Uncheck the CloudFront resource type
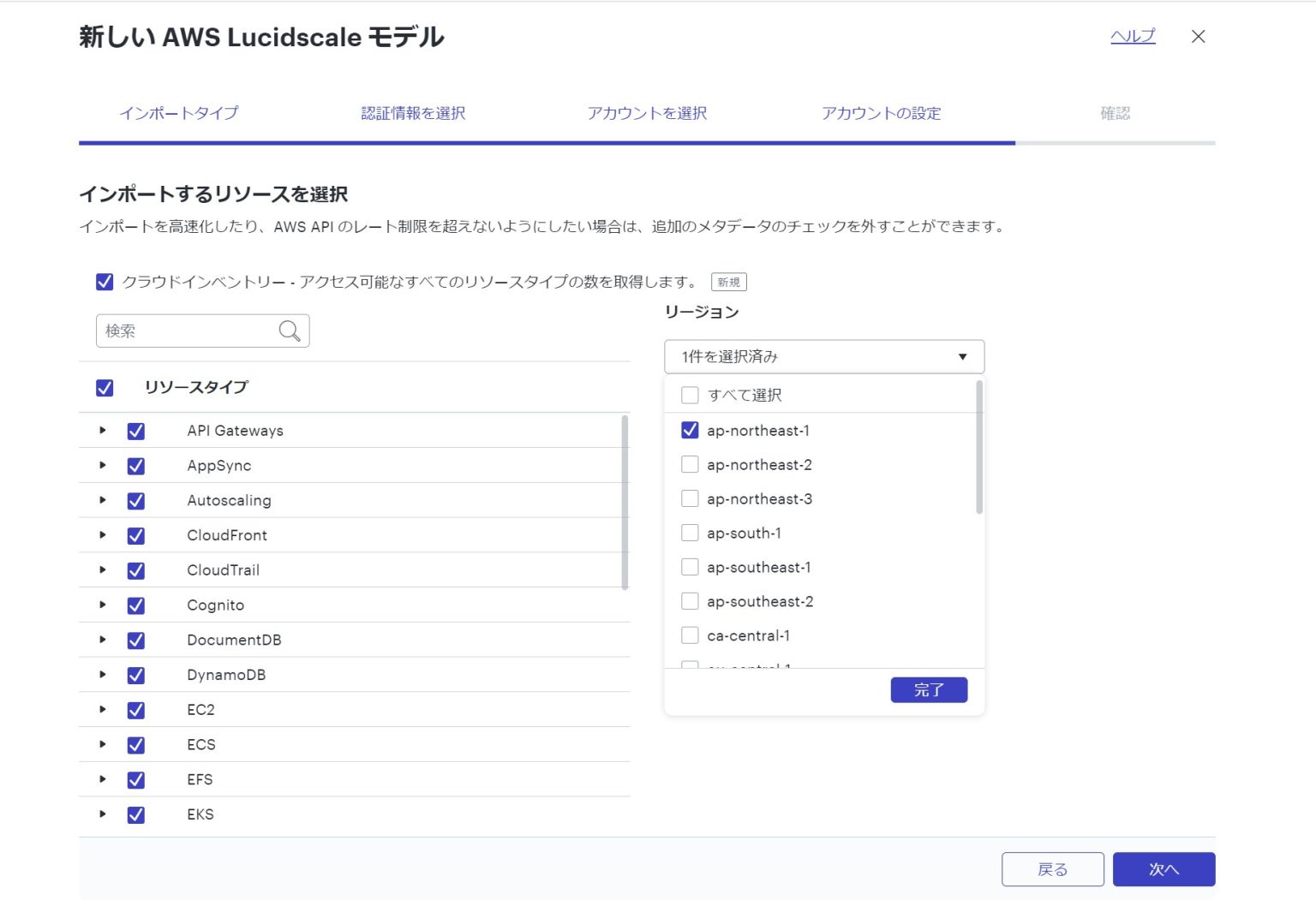 point(135,534)
